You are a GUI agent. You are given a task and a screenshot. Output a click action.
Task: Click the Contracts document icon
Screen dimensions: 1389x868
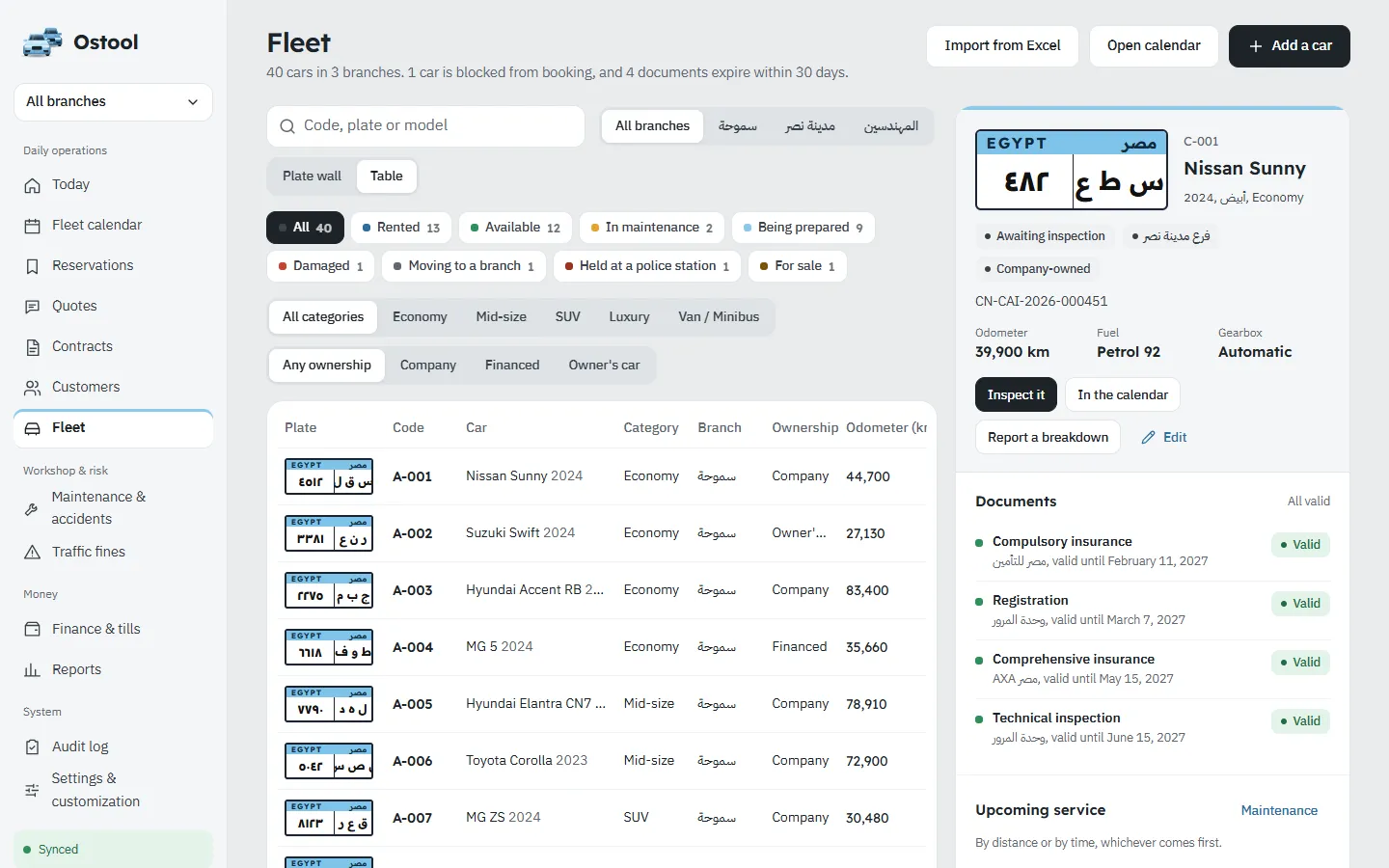pos(33,347)
